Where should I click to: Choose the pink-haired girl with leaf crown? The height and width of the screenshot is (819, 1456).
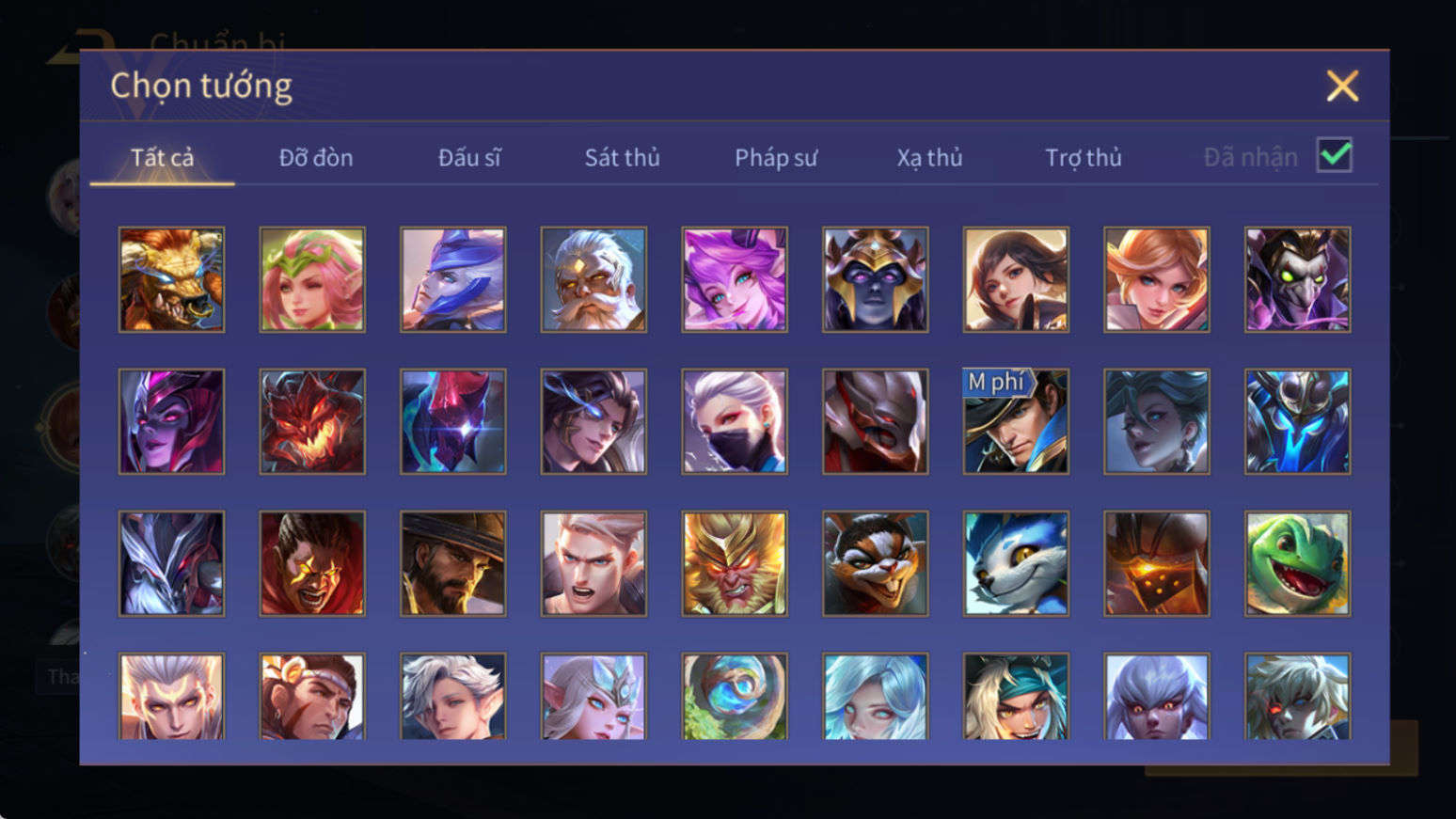312,279
